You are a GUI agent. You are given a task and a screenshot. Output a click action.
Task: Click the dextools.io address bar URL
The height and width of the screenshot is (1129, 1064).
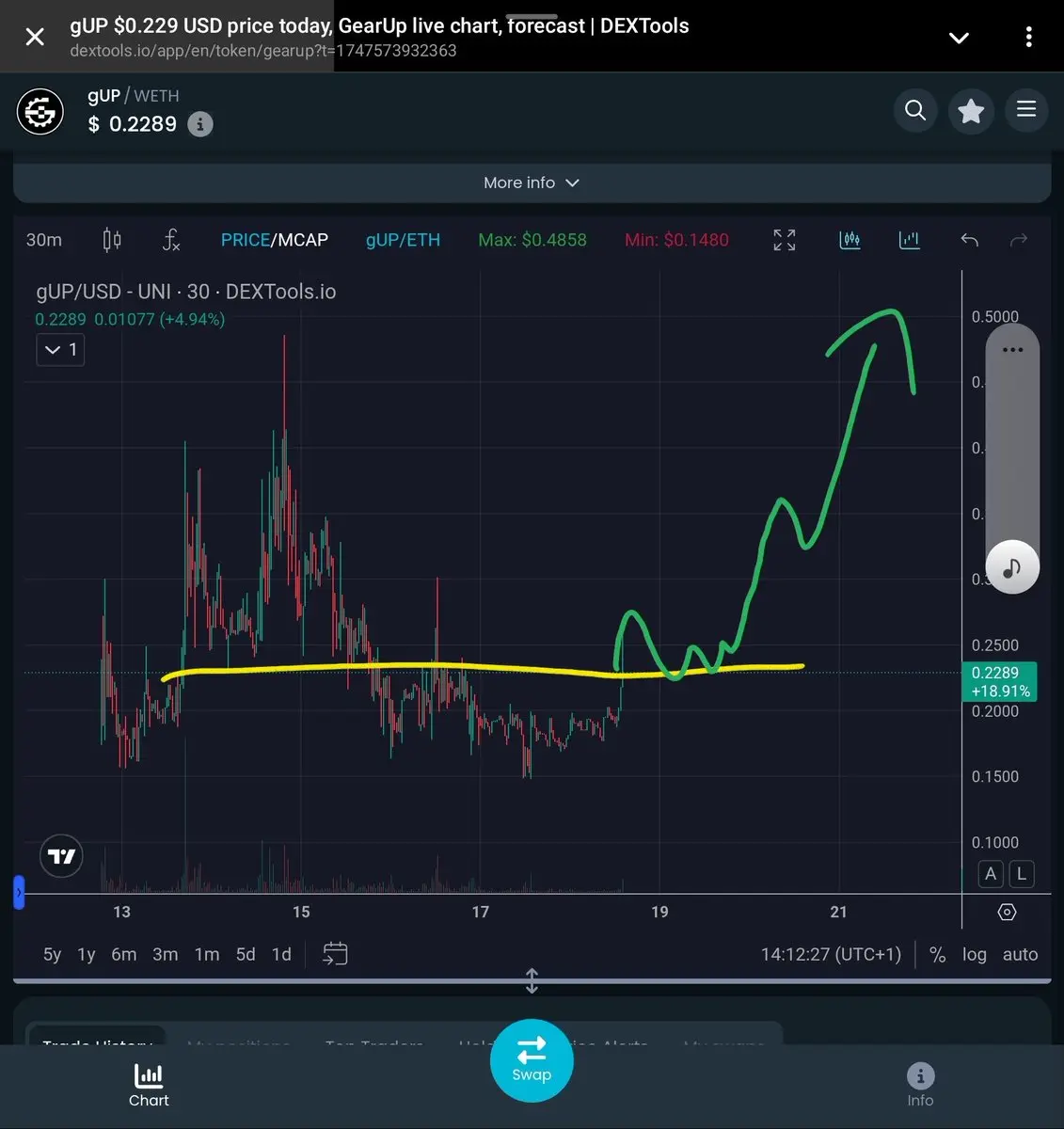point(262,51)
